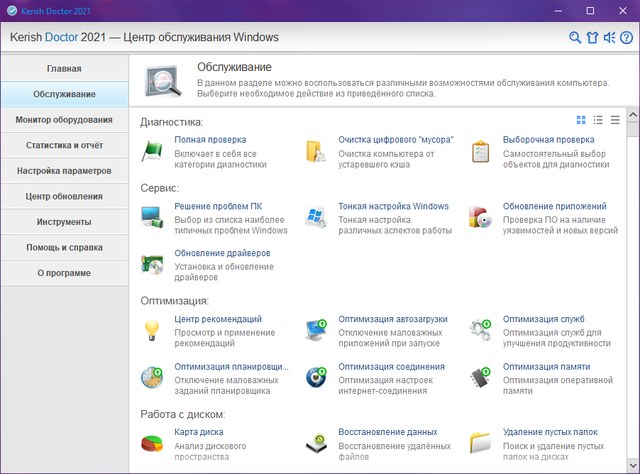Switch to compact list view
Screen dimensions: 640x474
point(615,120)
